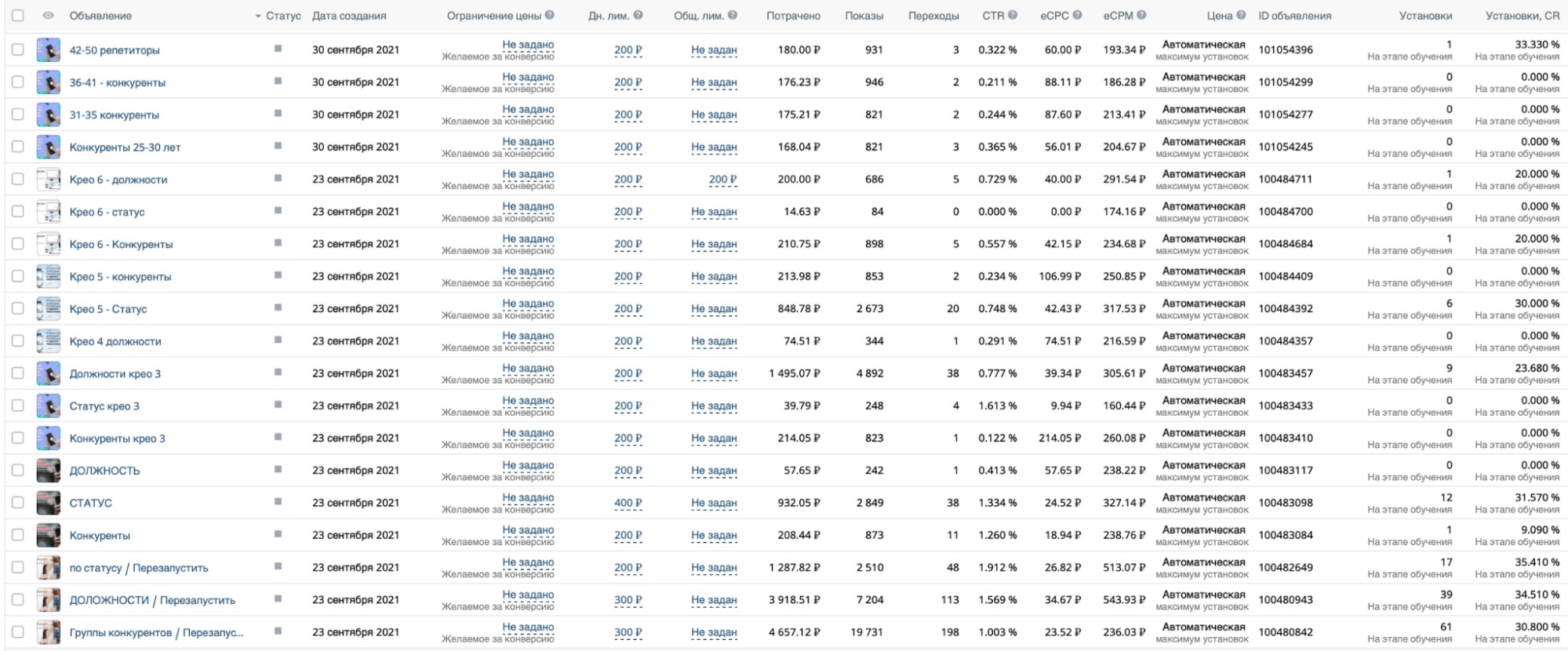Sort by Потрачено column header
The width and height of the screenshot is (1568, 651).
pos(793,16)
